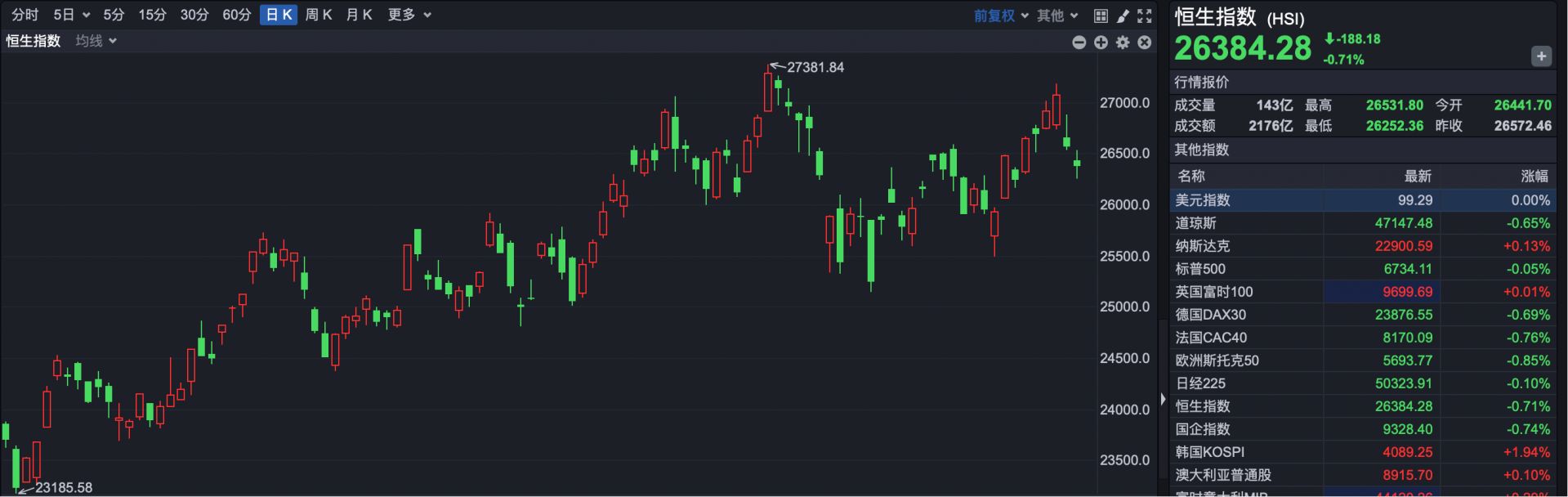Viewport: 1568px width, 497px height.
Task: Switch to 分时 intraday view
Action: [x=25, y=15]
